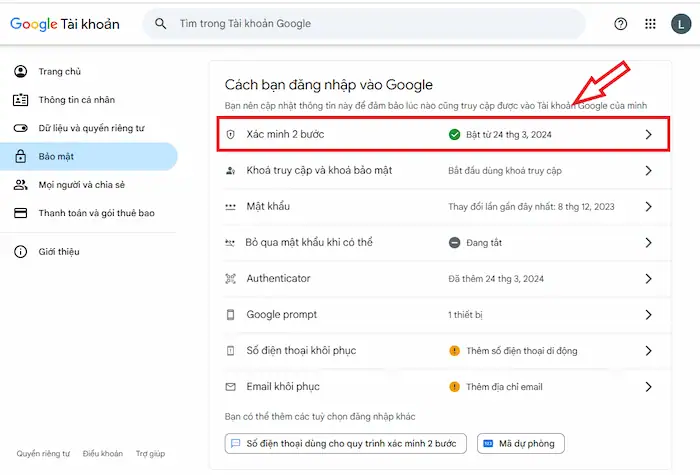Open the help question mark icon
Image resolution: width=700 pixels, height=475 pixels.
click(621, 24)
